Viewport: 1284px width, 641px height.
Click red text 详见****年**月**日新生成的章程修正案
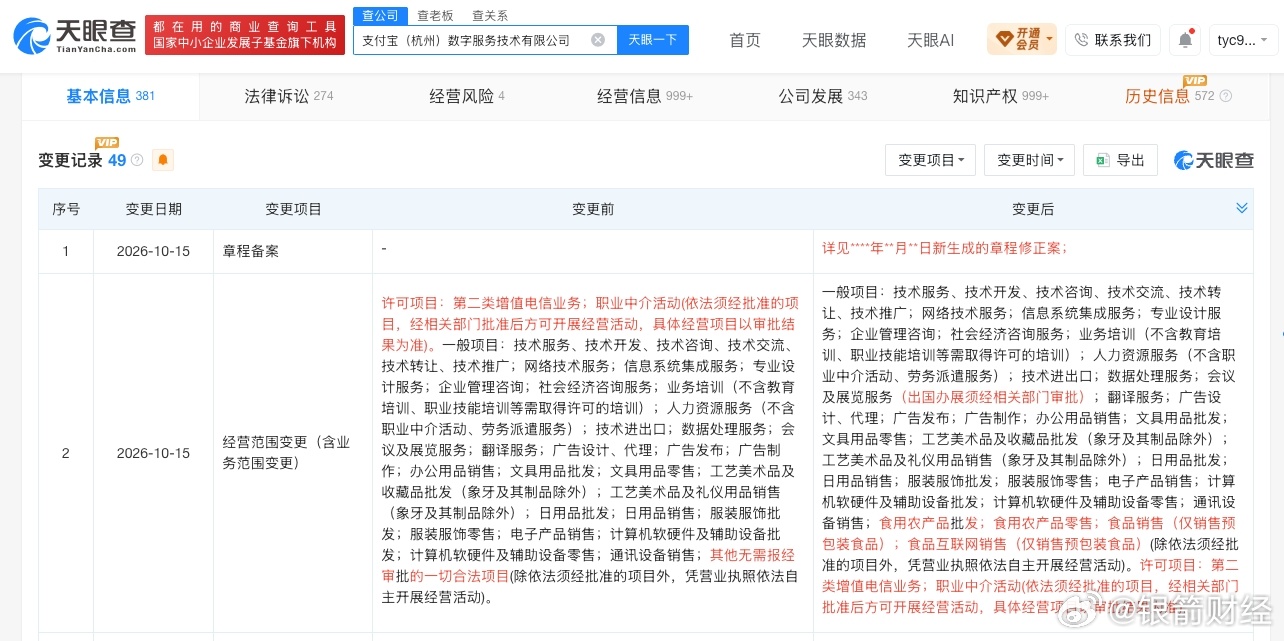[945, 247]
